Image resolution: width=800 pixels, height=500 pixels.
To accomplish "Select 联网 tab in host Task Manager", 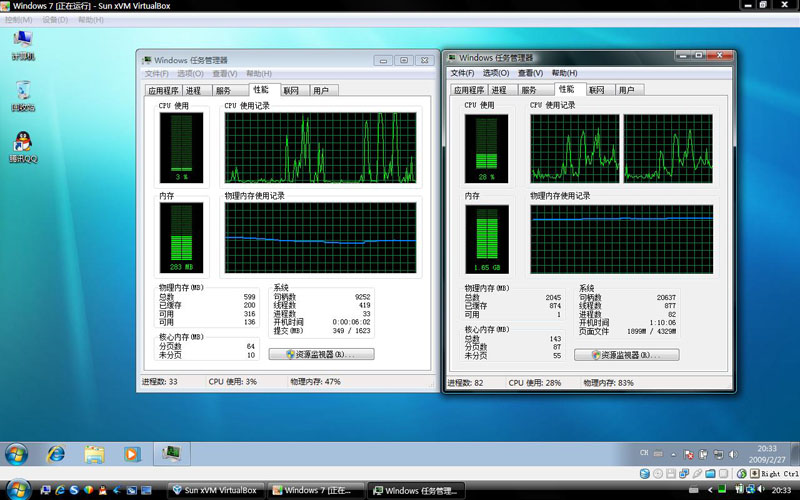I will [x=600, y=90].
